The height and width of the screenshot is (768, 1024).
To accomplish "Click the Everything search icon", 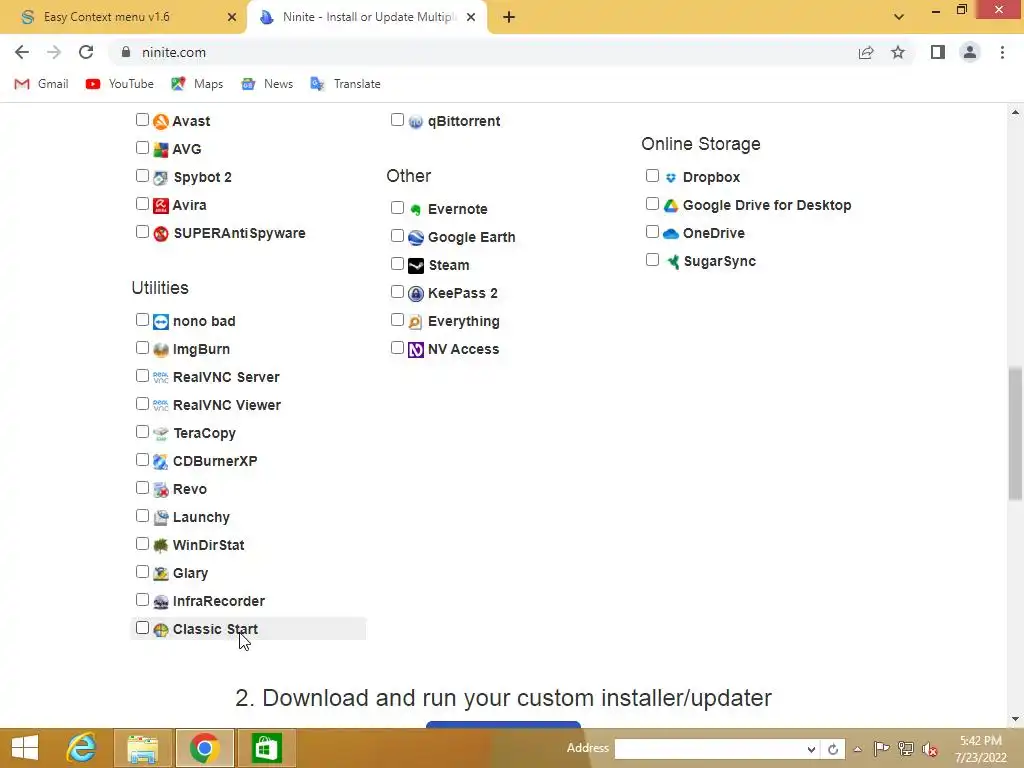I will click(x=416, y=322).
